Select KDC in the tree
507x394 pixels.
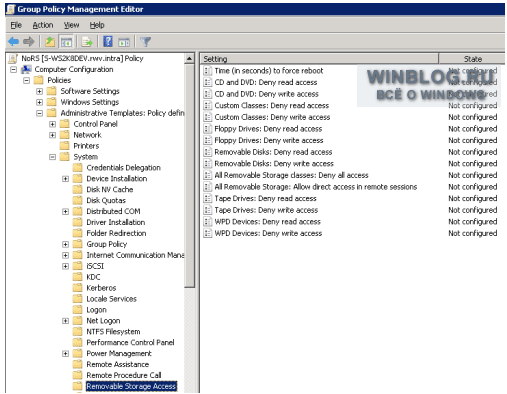[x=93, y=277]
